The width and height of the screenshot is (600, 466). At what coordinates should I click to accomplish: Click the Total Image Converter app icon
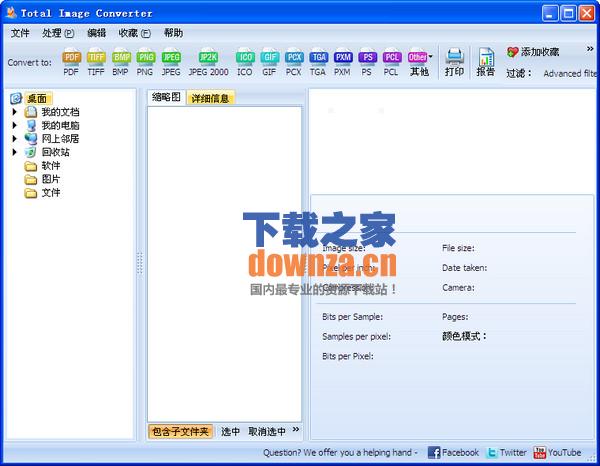click(11, 13)
